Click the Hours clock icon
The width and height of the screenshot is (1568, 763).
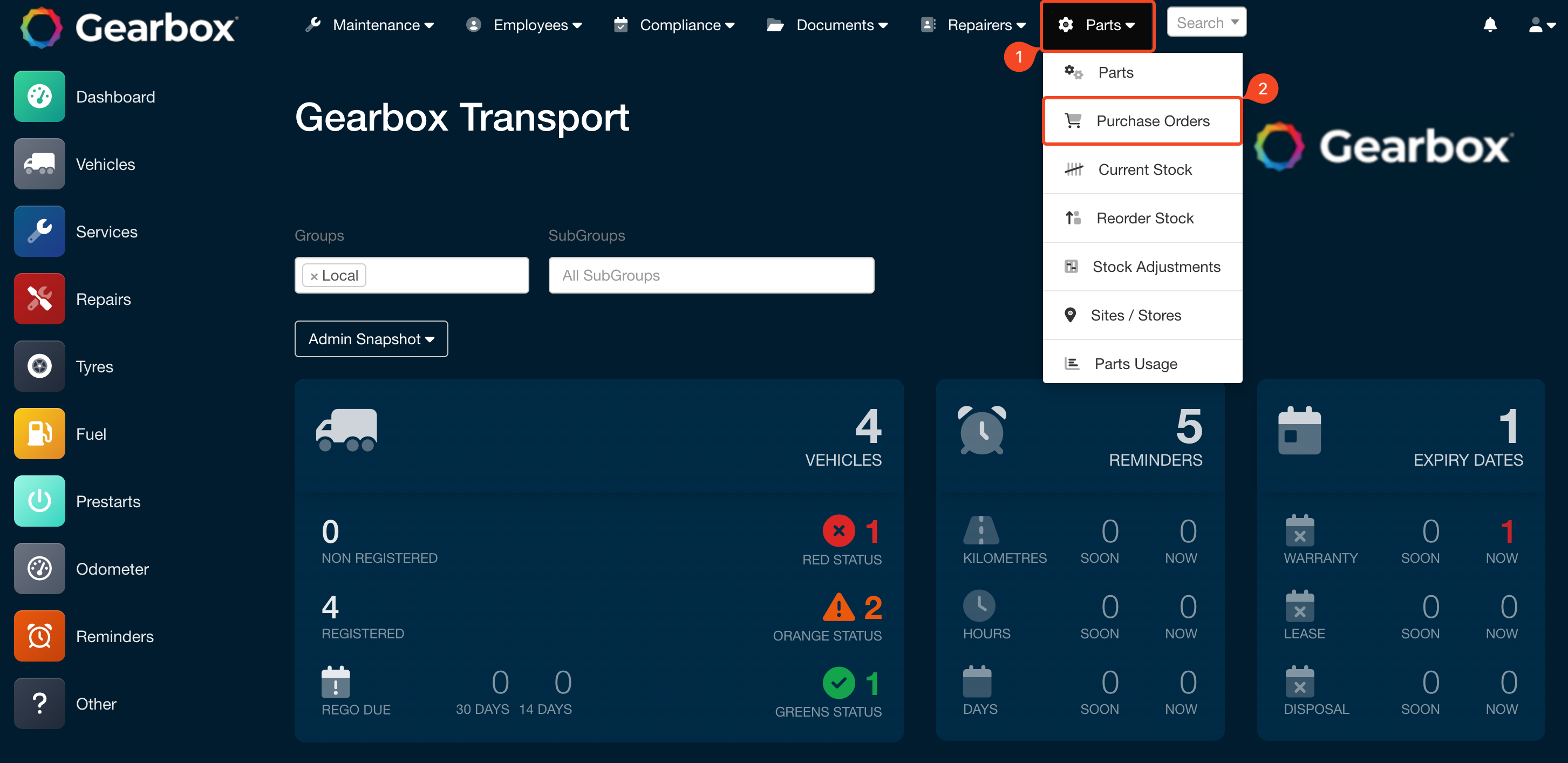[979, 606]
